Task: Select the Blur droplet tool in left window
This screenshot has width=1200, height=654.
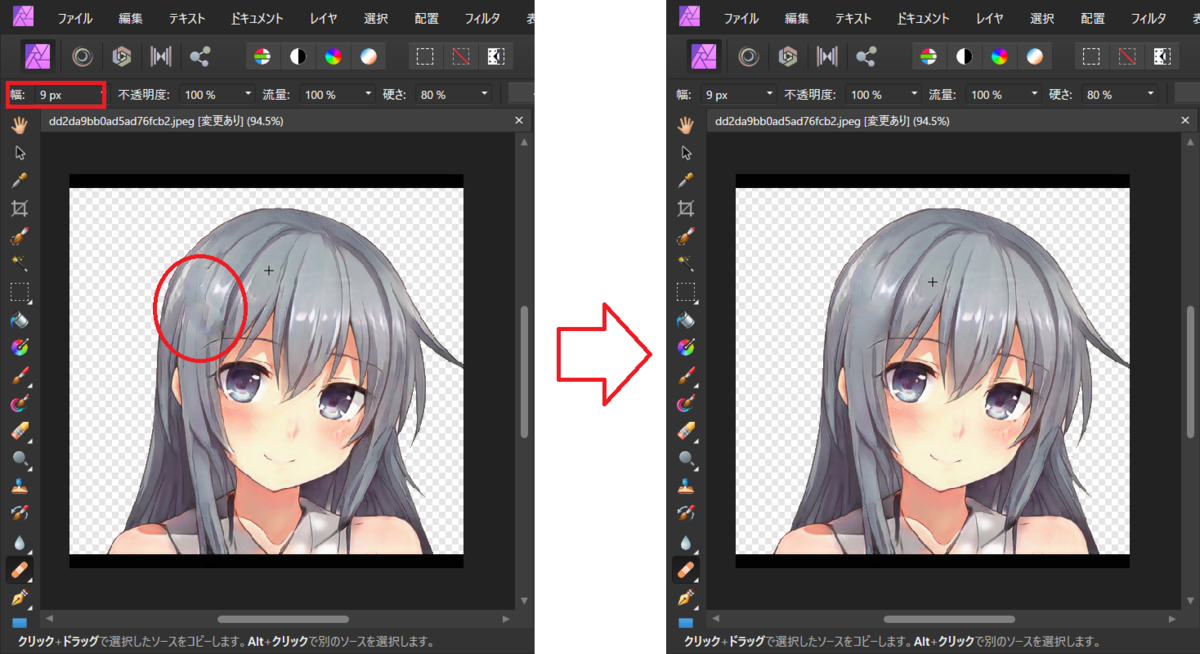Action: click(19, 543)
